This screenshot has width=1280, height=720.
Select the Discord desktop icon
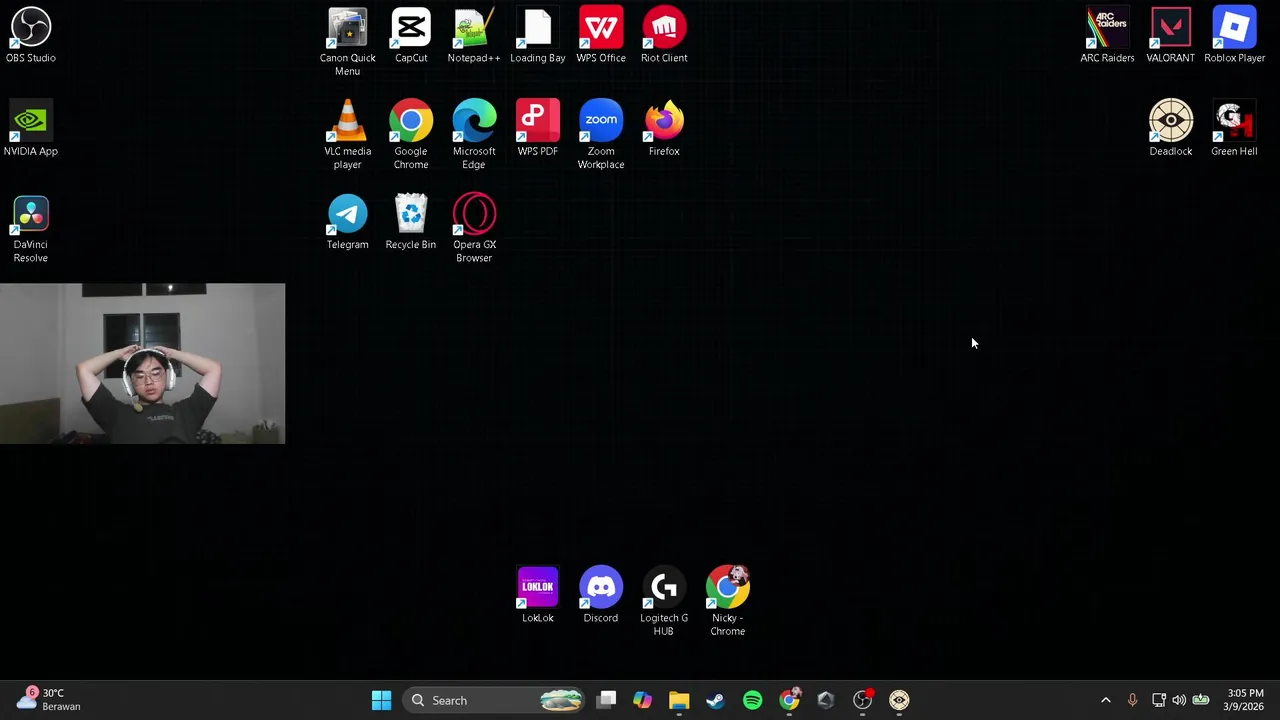click(x=601, y=595)
